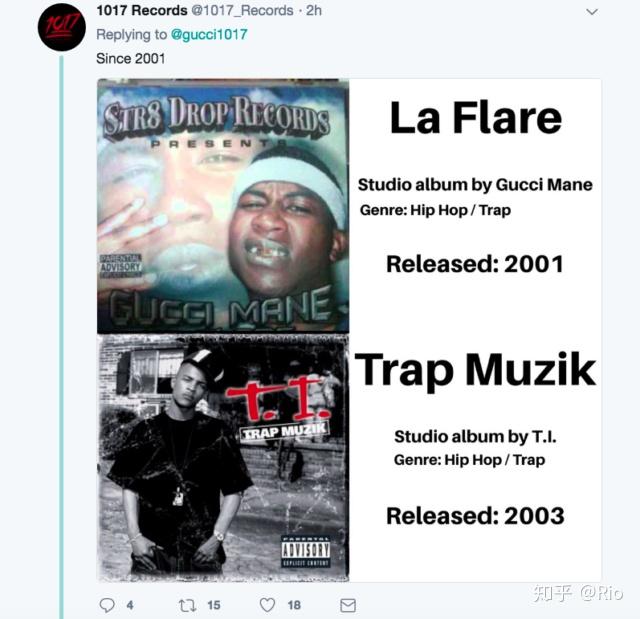Send tweet via envelope message icon
This screenshot has height=619, width=640.
point(348,606)
